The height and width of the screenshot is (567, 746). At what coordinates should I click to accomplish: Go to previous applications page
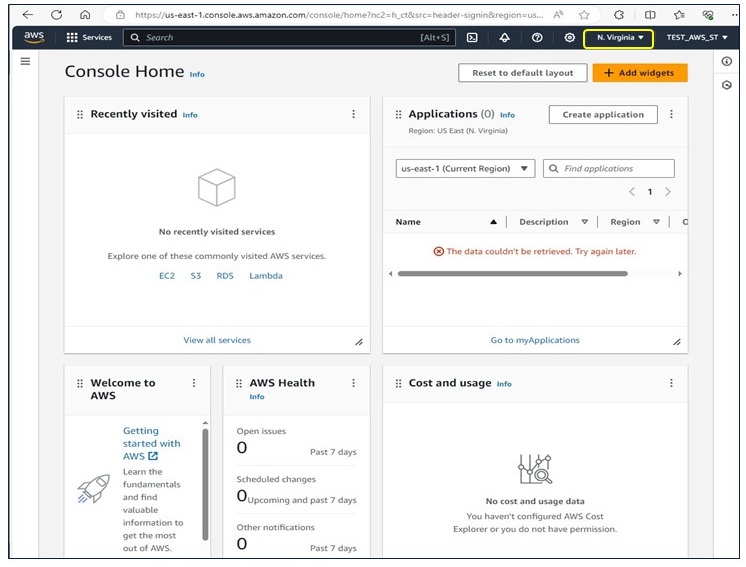pos(632,192)
